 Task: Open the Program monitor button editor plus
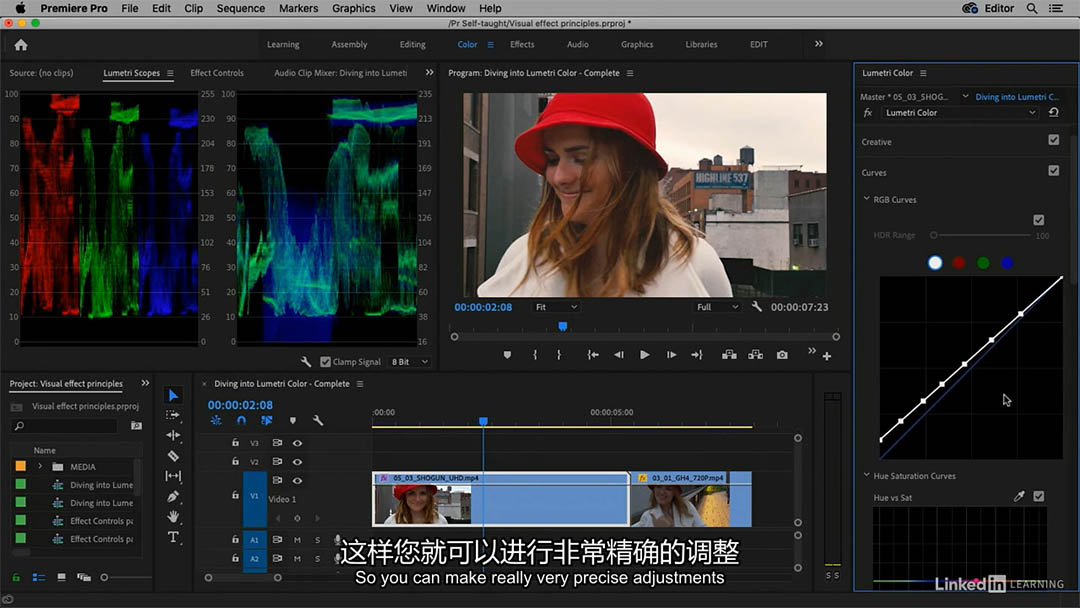tap(827, 356)
